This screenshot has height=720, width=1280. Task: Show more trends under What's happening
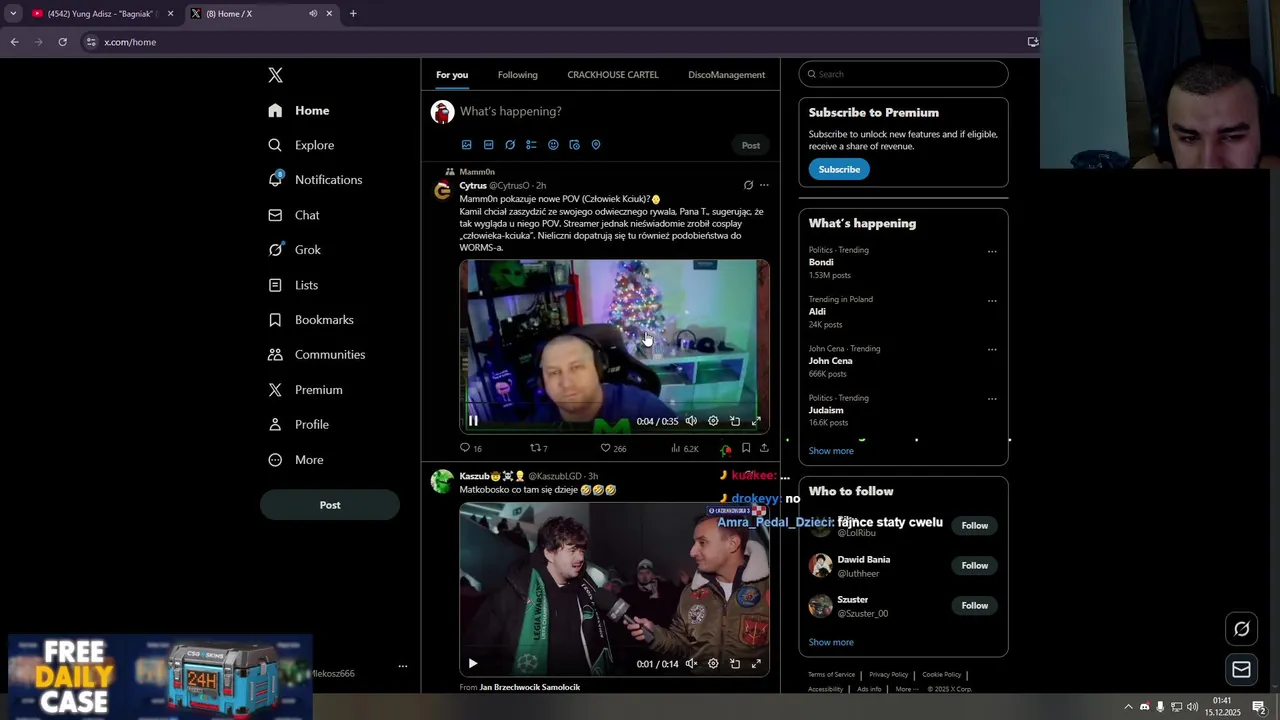831,451
